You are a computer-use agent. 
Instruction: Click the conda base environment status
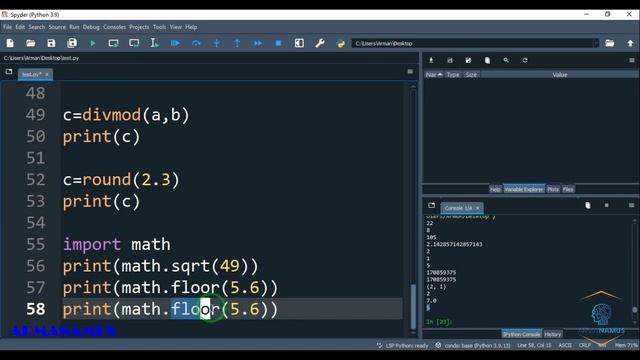pyautogui.click(x=473, y=345)
